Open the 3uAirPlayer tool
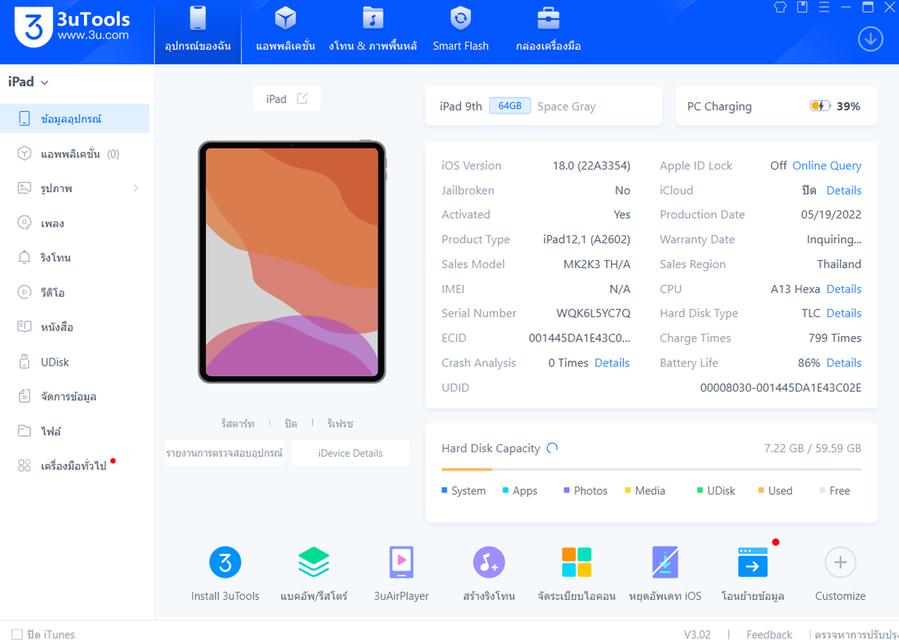899x640 pixels. (x=401, y=563)
